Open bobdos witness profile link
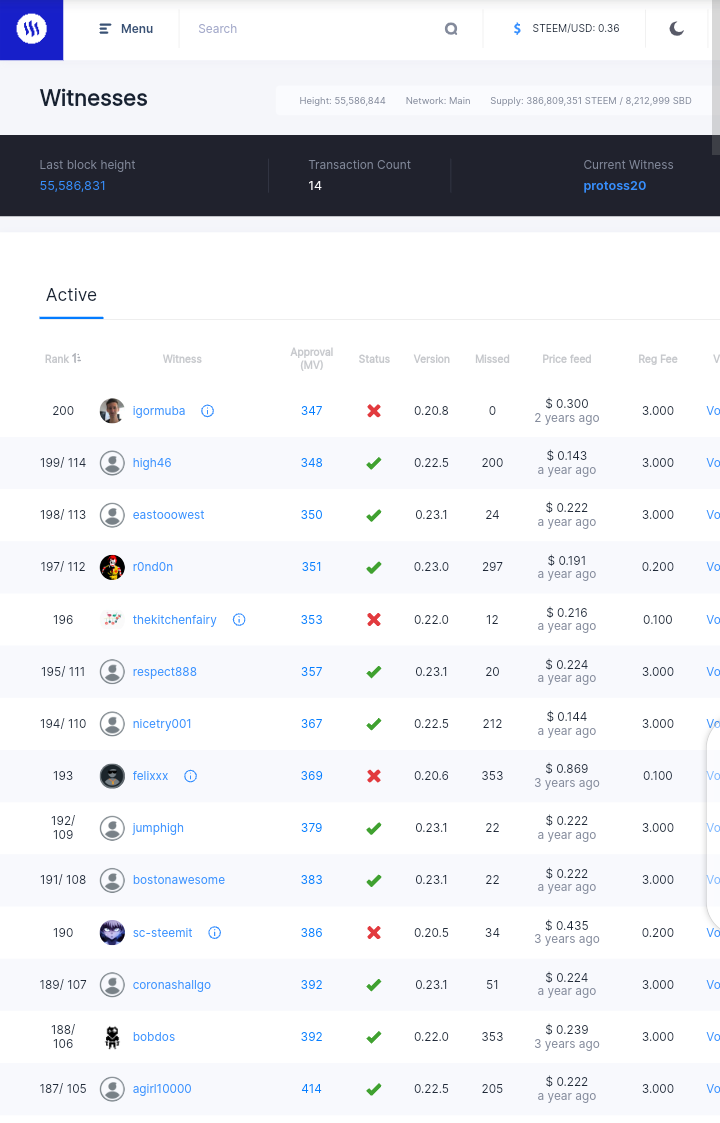This screenshot has height=1123, width=720. point(153,1036)
